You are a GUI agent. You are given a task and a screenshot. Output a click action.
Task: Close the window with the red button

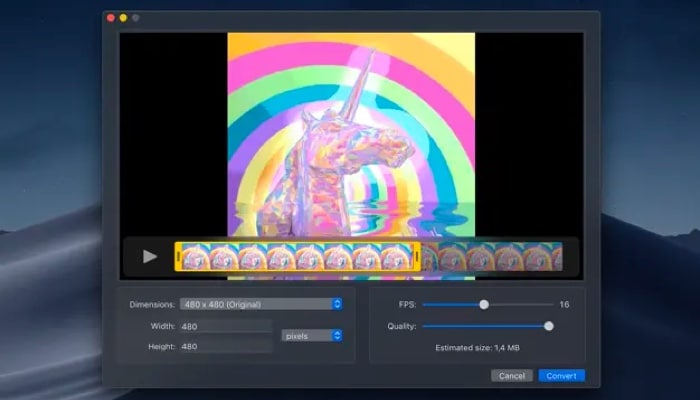tap(111, 18)
